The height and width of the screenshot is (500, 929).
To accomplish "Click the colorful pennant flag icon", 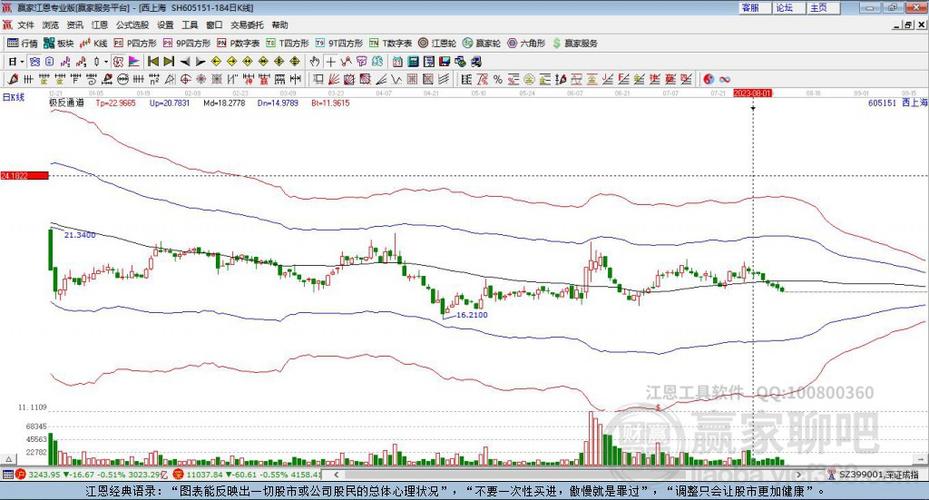I will click(x=134, y=62).
